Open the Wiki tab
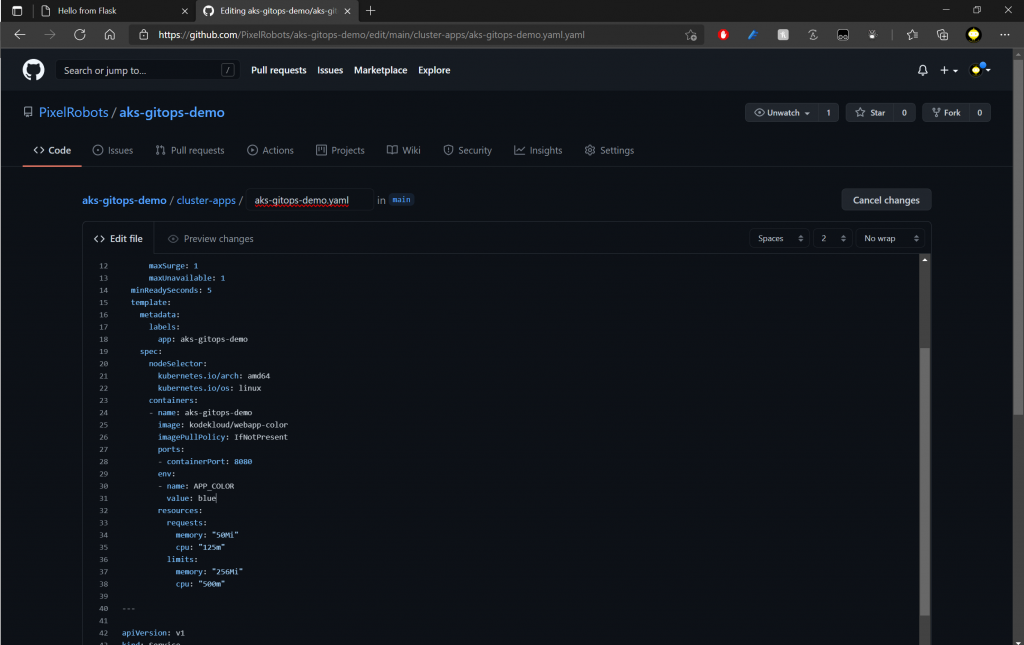This screenshot has height=645, width=1024. [404, 150]
